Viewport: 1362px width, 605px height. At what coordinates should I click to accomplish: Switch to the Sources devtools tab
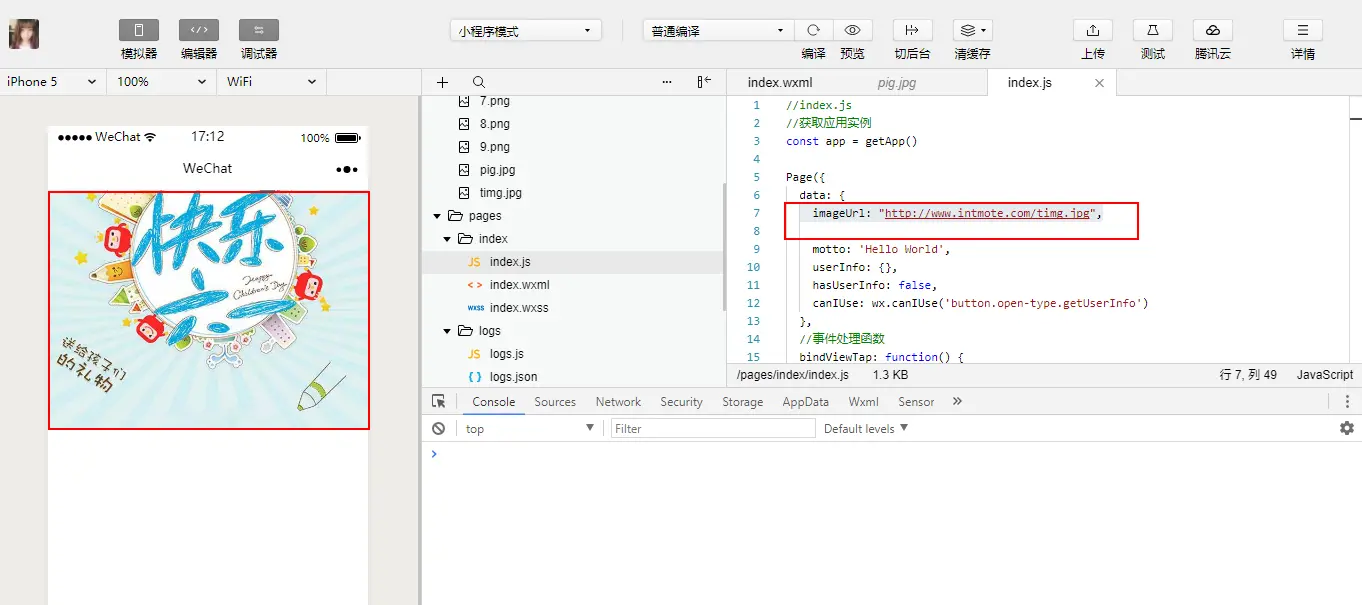555,402
